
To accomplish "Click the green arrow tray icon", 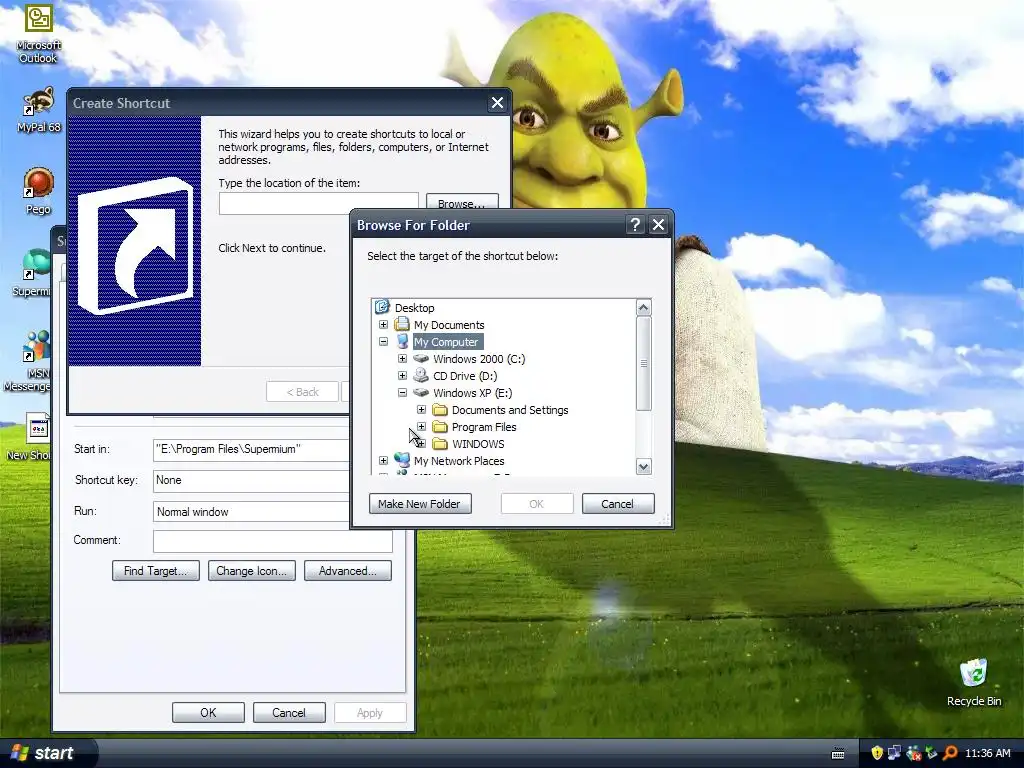I will (x=931, y=753).
